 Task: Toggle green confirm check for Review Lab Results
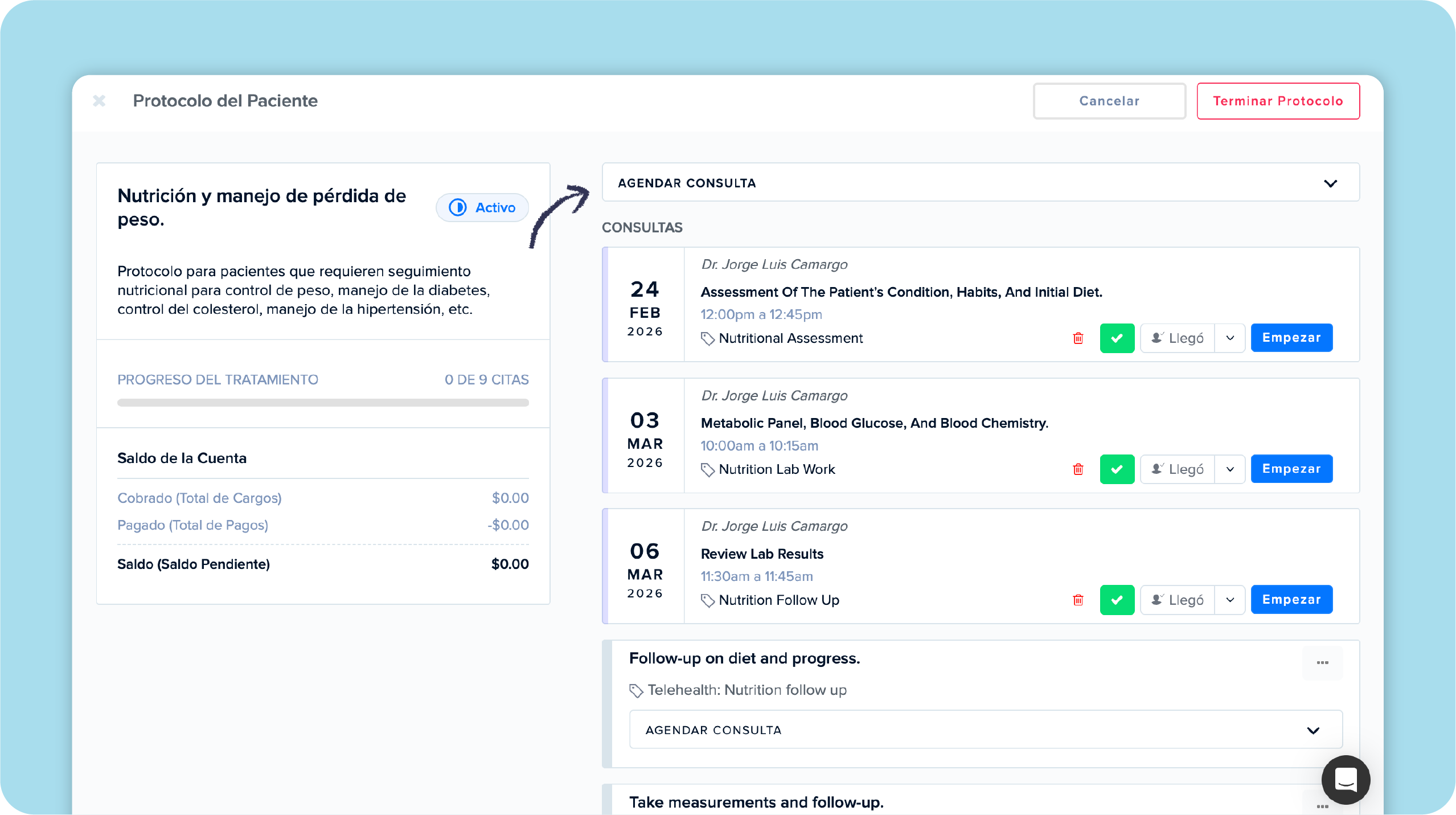(x=1117, y=600)
